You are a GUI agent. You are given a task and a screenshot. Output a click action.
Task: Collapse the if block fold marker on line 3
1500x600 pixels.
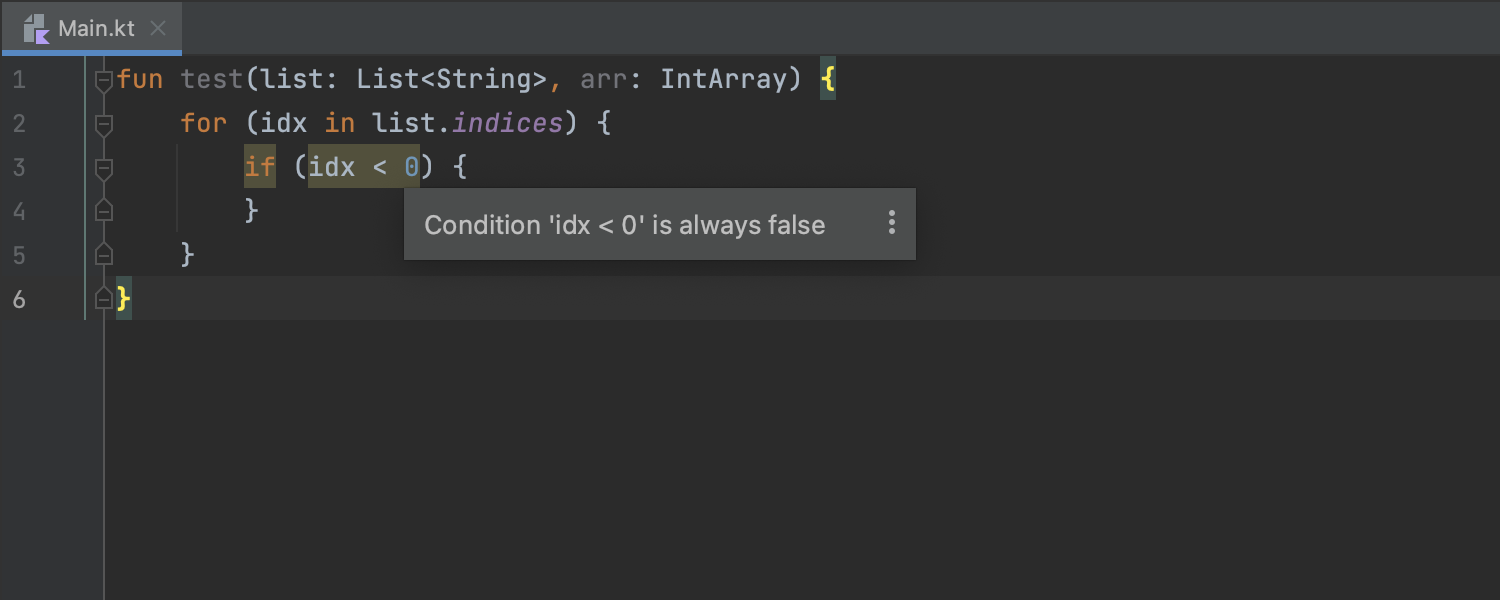coord(104,168)
